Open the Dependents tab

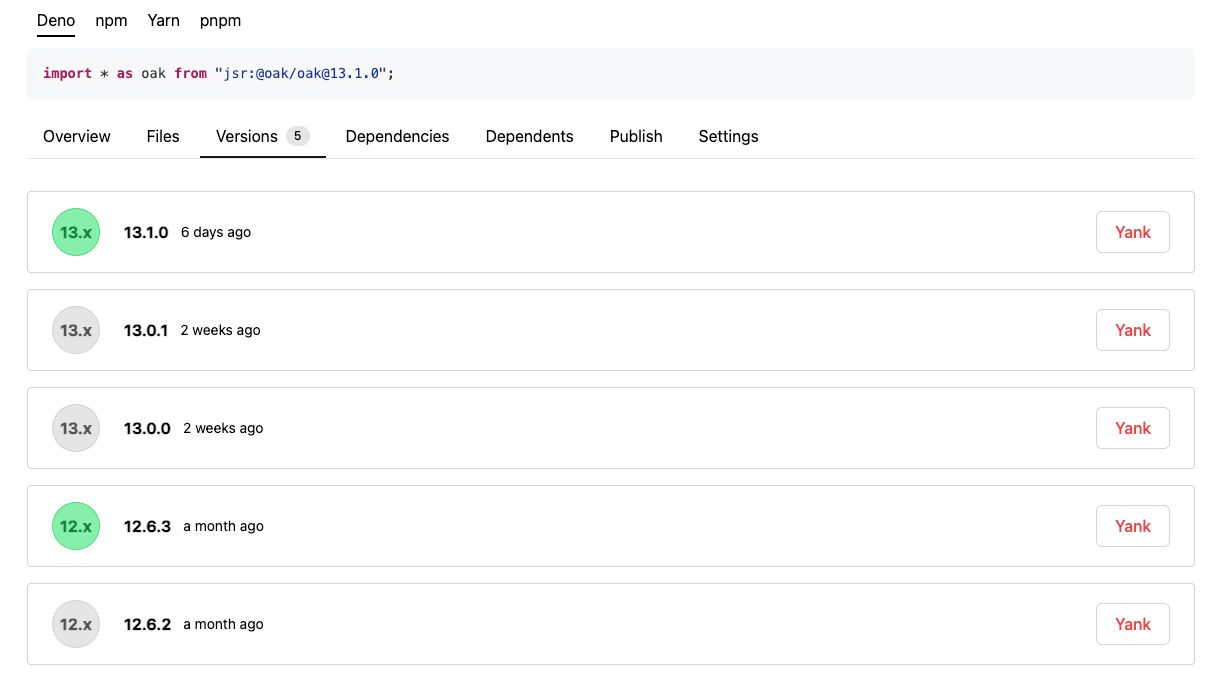(529, 136)
